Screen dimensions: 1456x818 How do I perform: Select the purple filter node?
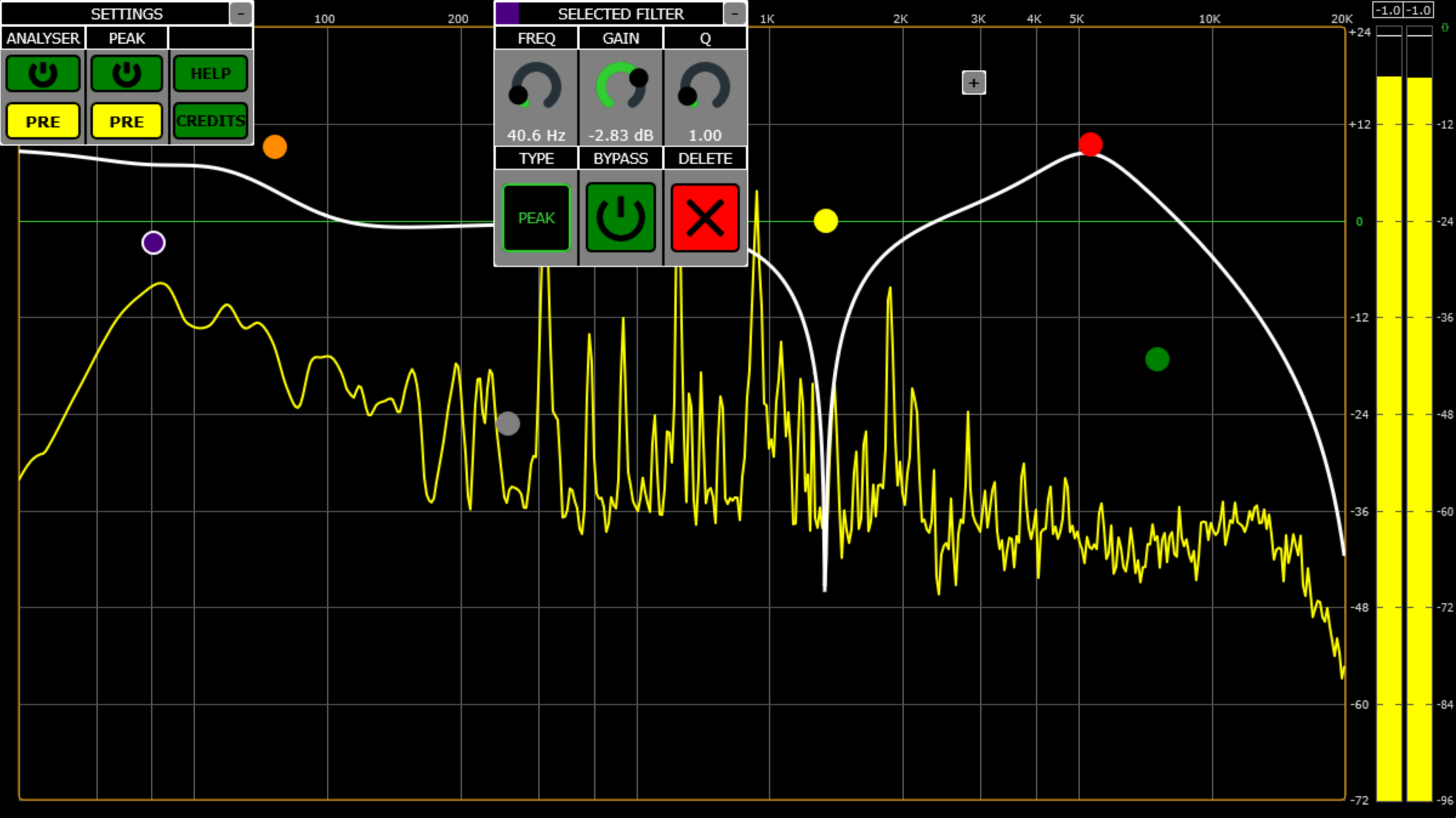(154, 243)
